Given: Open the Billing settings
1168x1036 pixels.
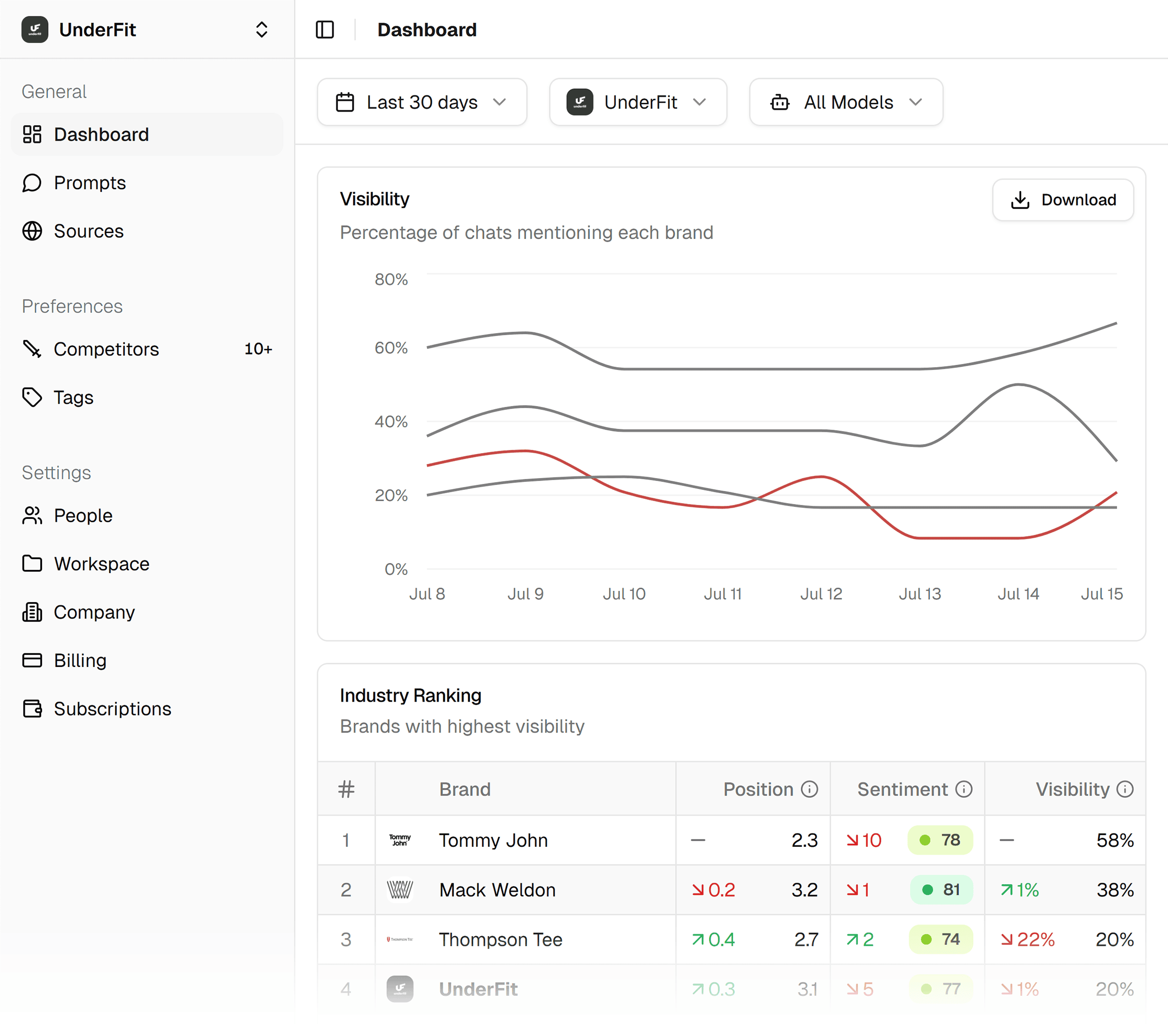Looking at the screenshot, I should 81,660.
